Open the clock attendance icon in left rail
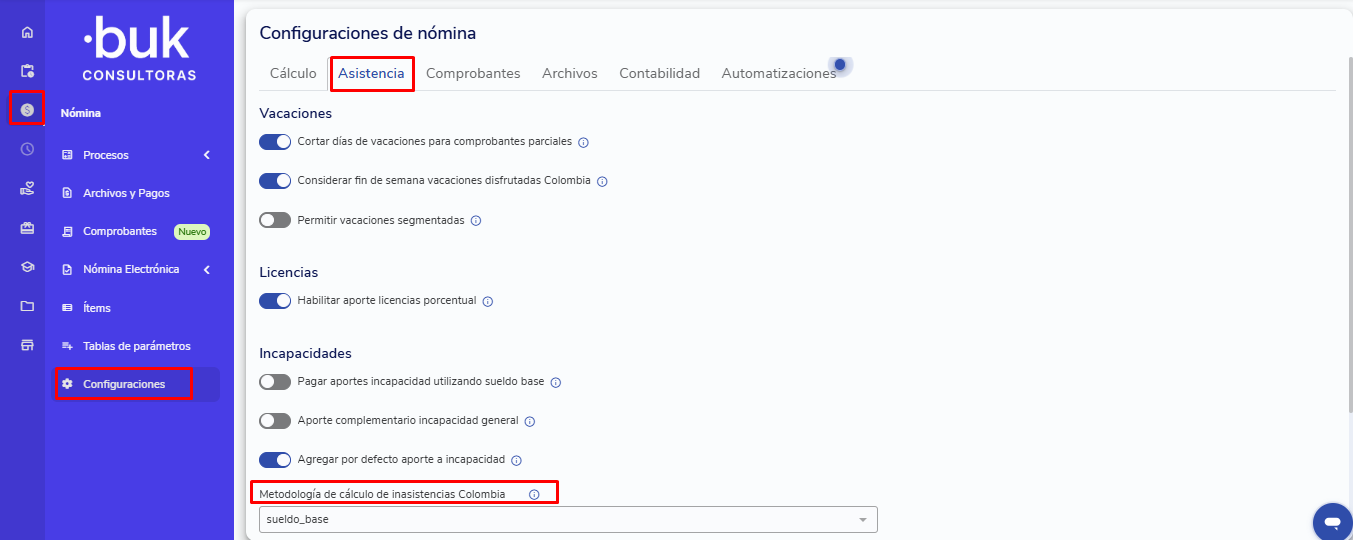Image resolution: width=1353 pixels, height=540 pixels. click(27, 149)
